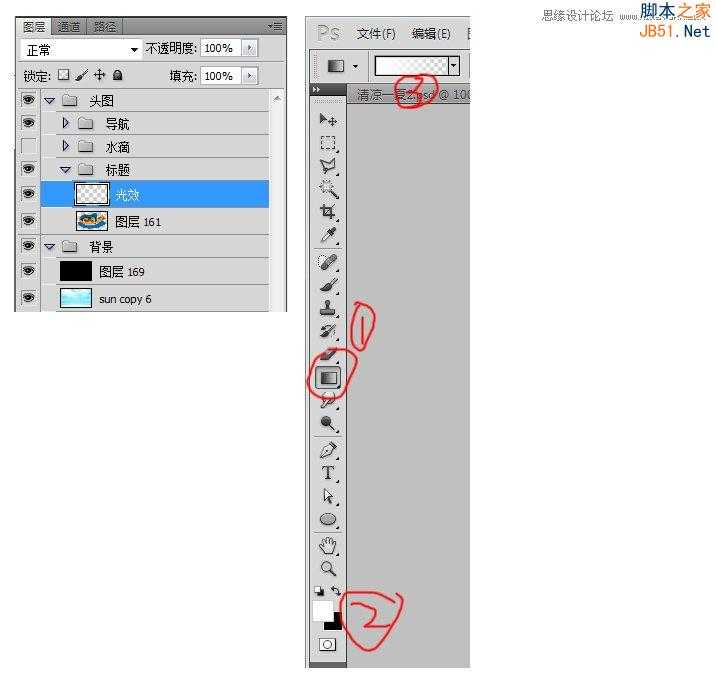Click the lock image pixels brush icon

pos(81,75)
